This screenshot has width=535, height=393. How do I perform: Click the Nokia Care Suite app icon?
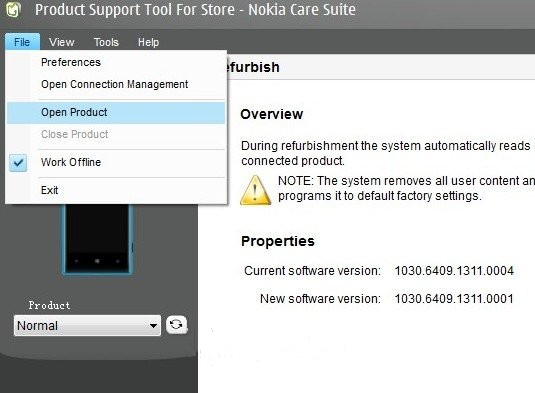point(14,9)
